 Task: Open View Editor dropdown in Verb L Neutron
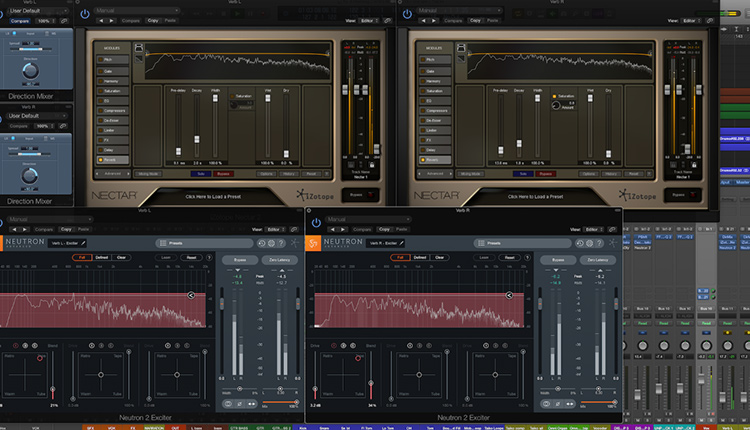pos(276,229)
